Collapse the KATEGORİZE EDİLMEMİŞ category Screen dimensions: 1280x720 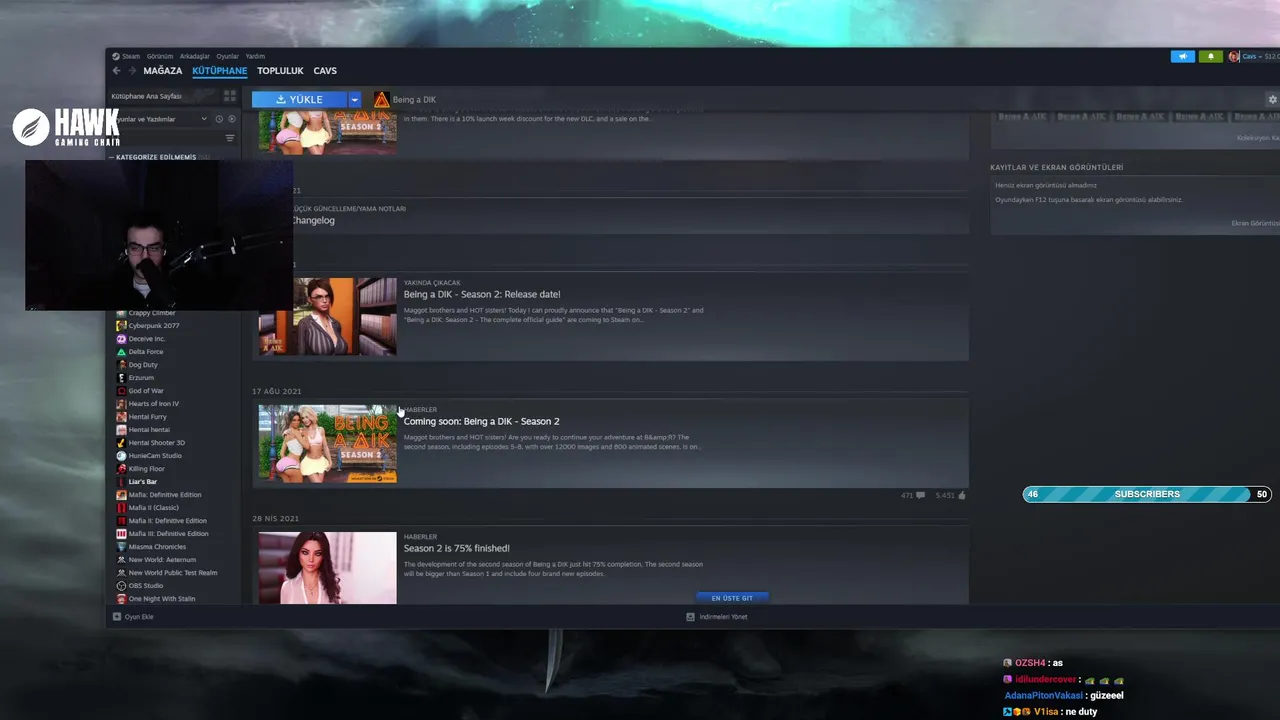point(156,157)
